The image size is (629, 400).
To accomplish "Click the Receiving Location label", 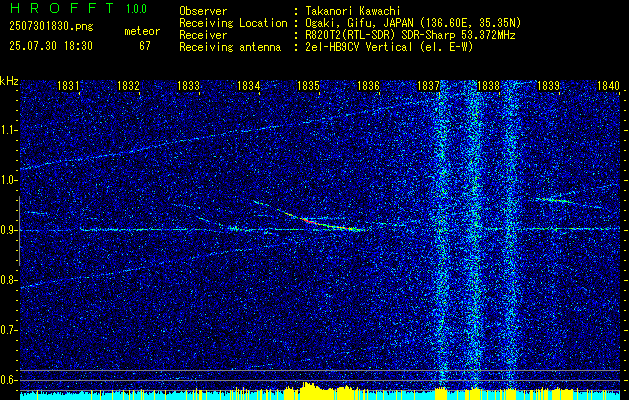I will click(x=233, y=23).
